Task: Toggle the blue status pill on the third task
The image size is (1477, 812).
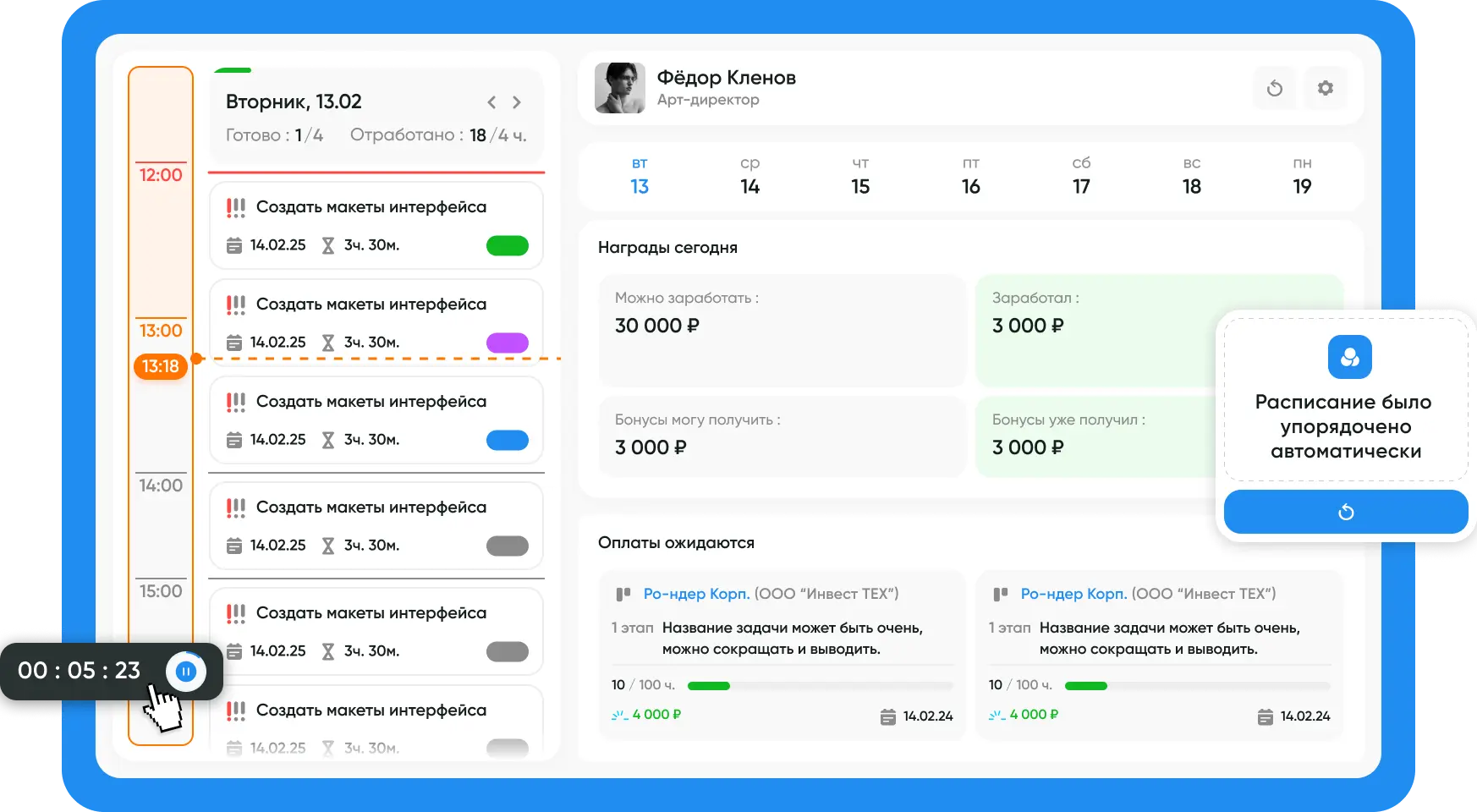Action: point(507,440)
